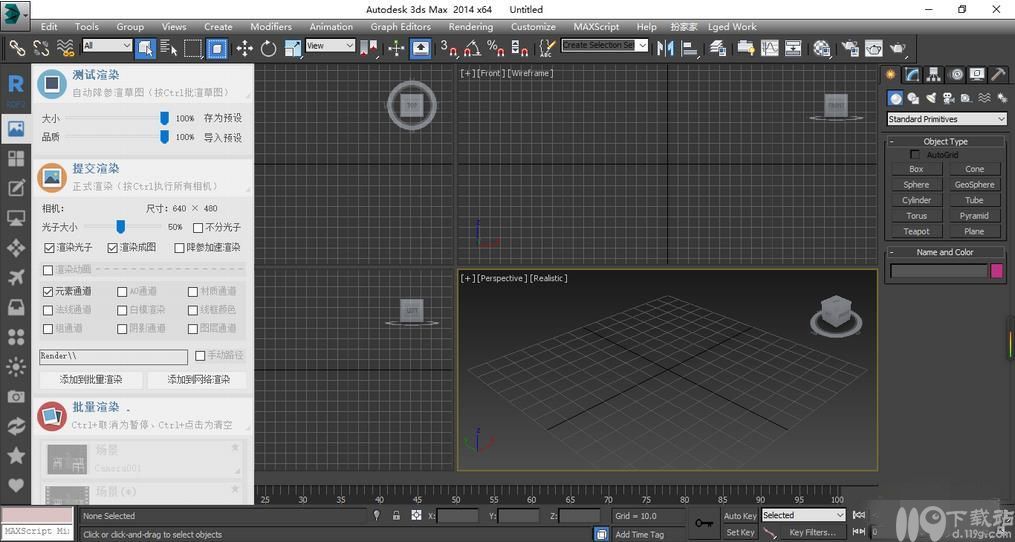Open Rendered Frame Window icon
Image resolution: width=1015 pixels, height=542 pixels.
click(x=874, y=47)
